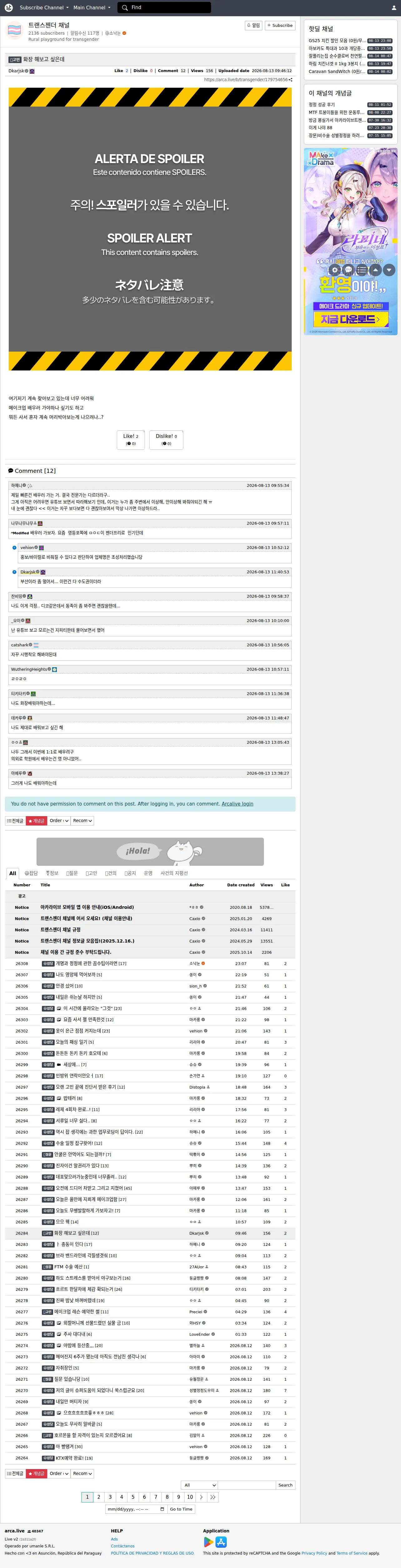Select the 운영 category tab
This screenshot has width=401, height=1568.
tap(148, 873)
